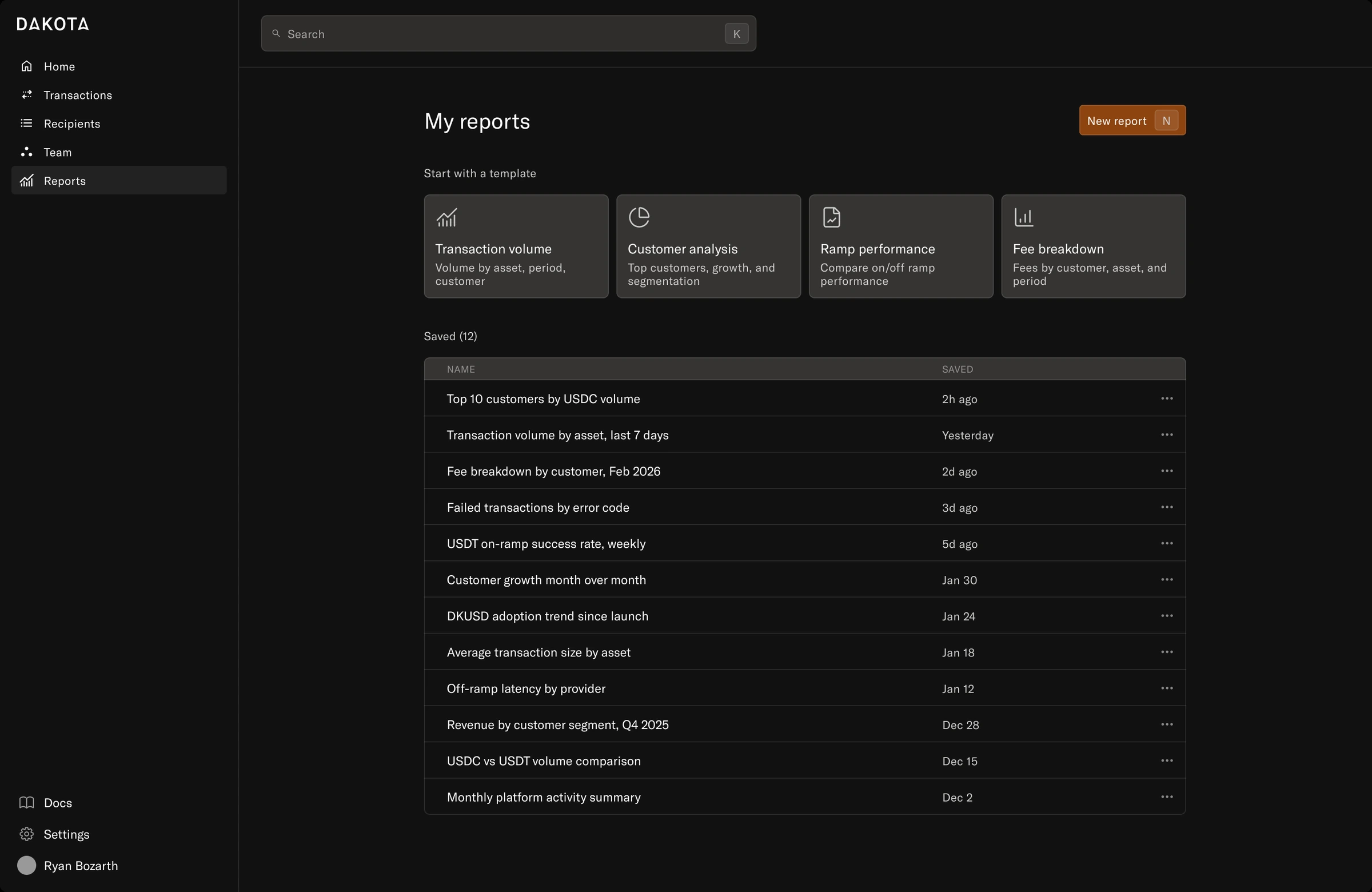
Task: Click the Customer analysis pie chart icon
Action: coord(639,217)
